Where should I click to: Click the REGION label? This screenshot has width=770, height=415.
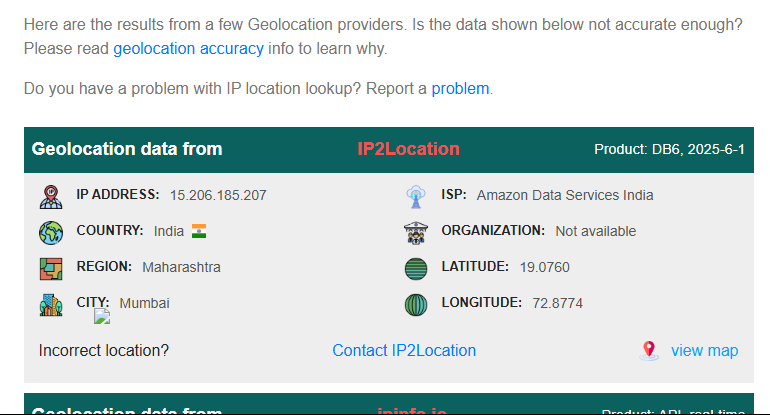click(x=104, y=266)
